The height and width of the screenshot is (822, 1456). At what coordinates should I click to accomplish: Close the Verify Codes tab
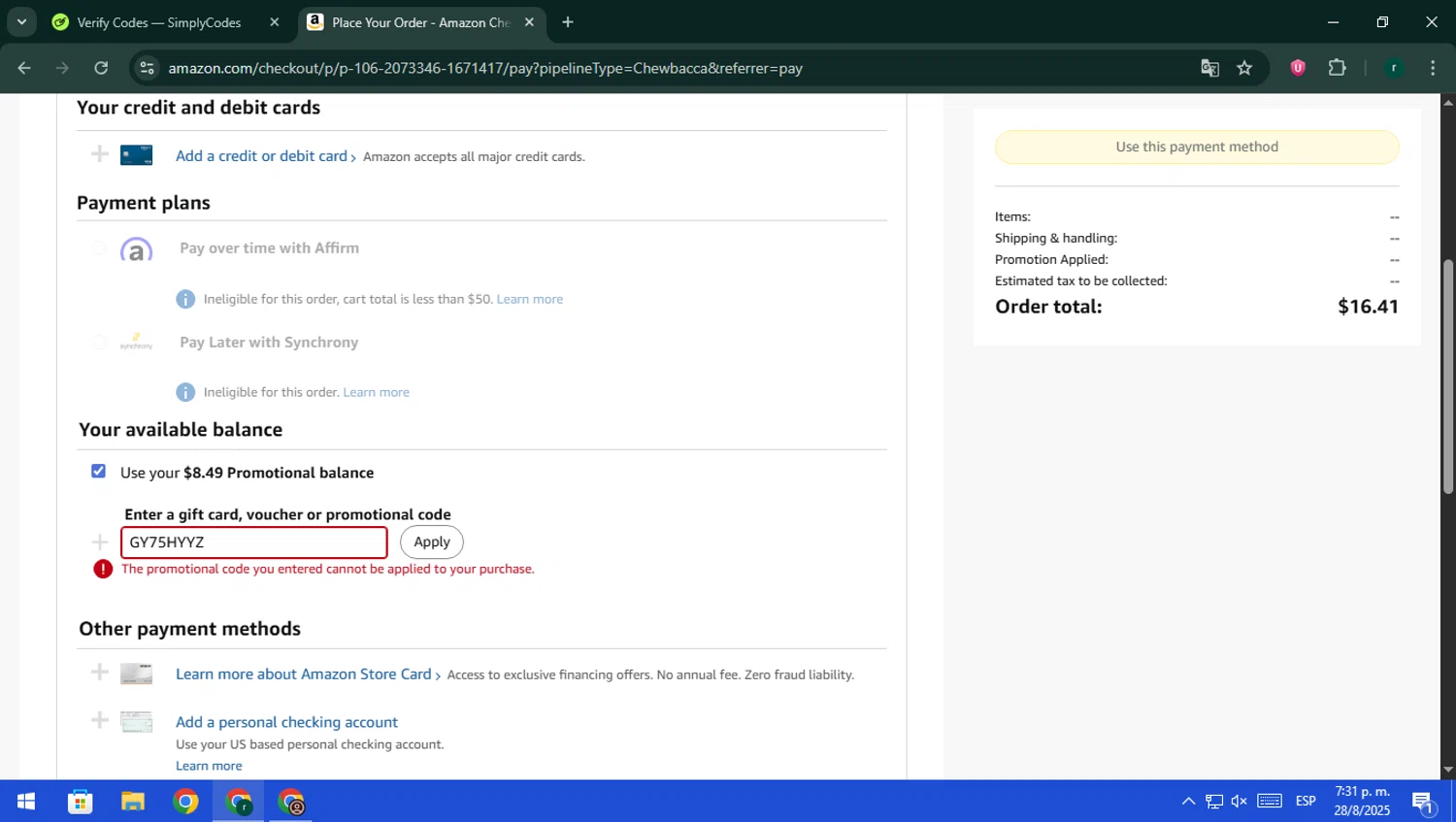click(x=275, y=22)
